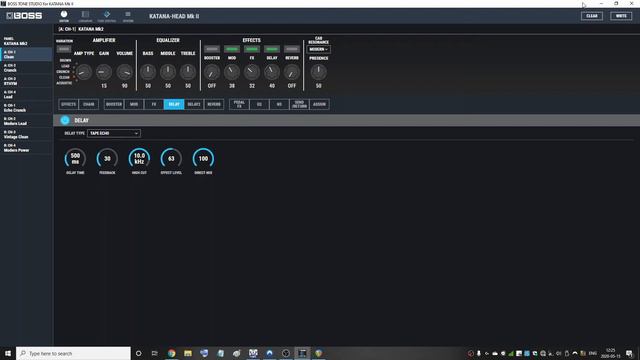Click the Feedback dial showing 30

click(107, 158)
